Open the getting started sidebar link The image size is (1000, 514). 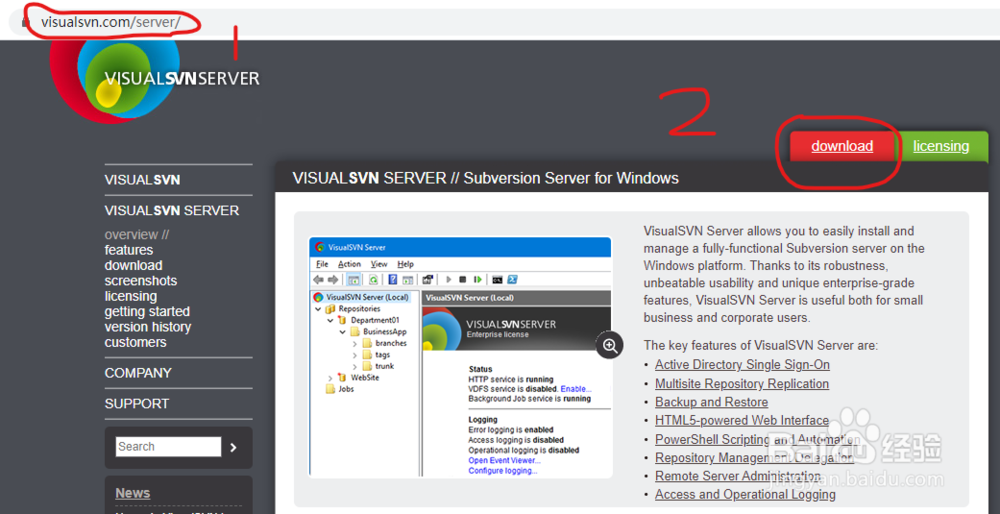click(x=147, y=311)
